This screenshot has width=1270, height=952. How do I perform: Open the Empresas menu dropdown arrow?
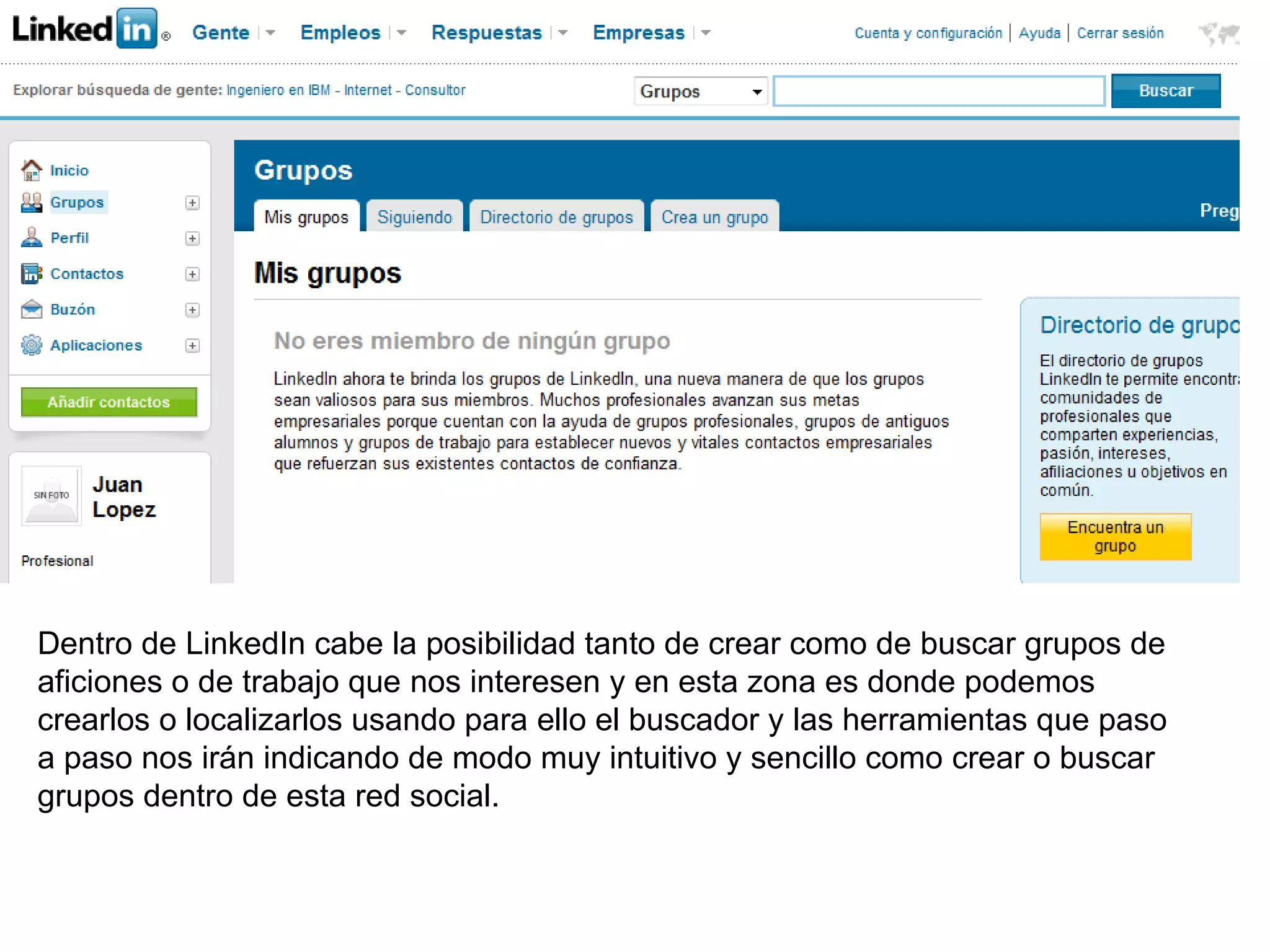(706, 33)
